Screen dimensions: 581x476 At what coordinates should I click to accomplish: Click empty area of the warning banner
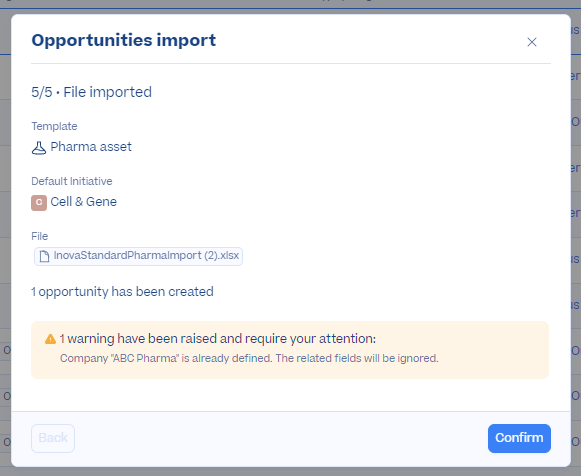click(493, 350)
